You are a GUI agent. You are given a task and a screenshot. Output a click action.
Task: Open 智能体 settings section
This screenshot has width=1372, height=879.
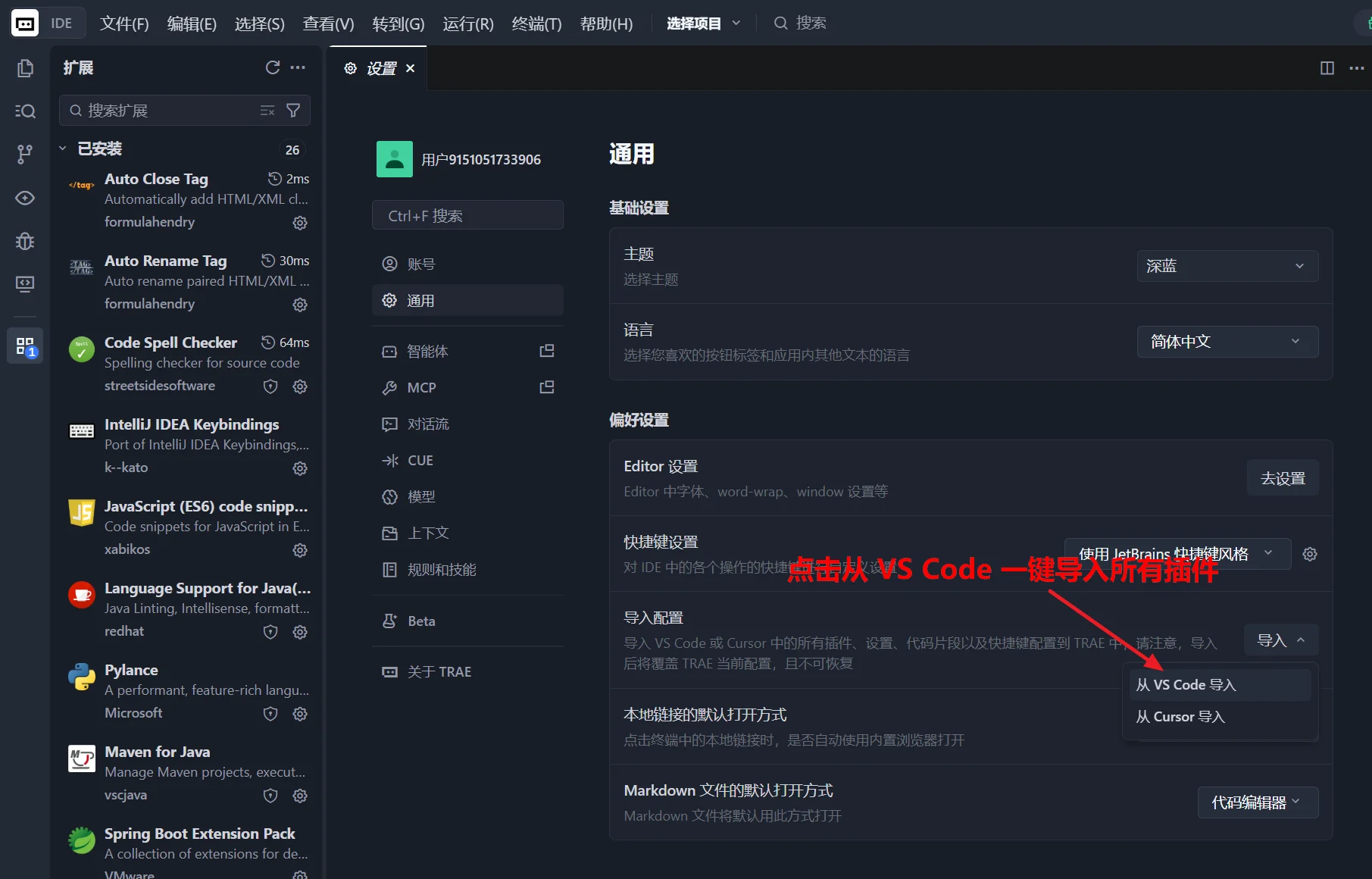(x=467, y=351)
